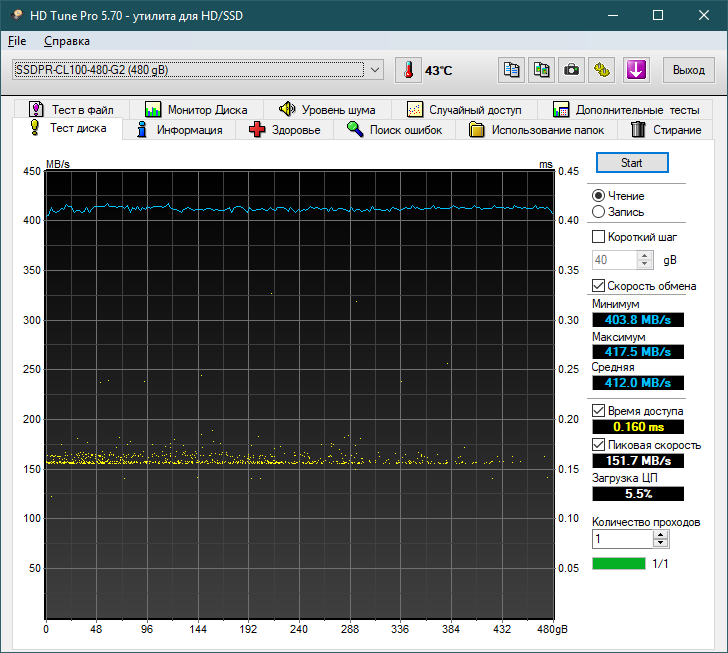Decrease Количество проходов value

pos(660,543)
